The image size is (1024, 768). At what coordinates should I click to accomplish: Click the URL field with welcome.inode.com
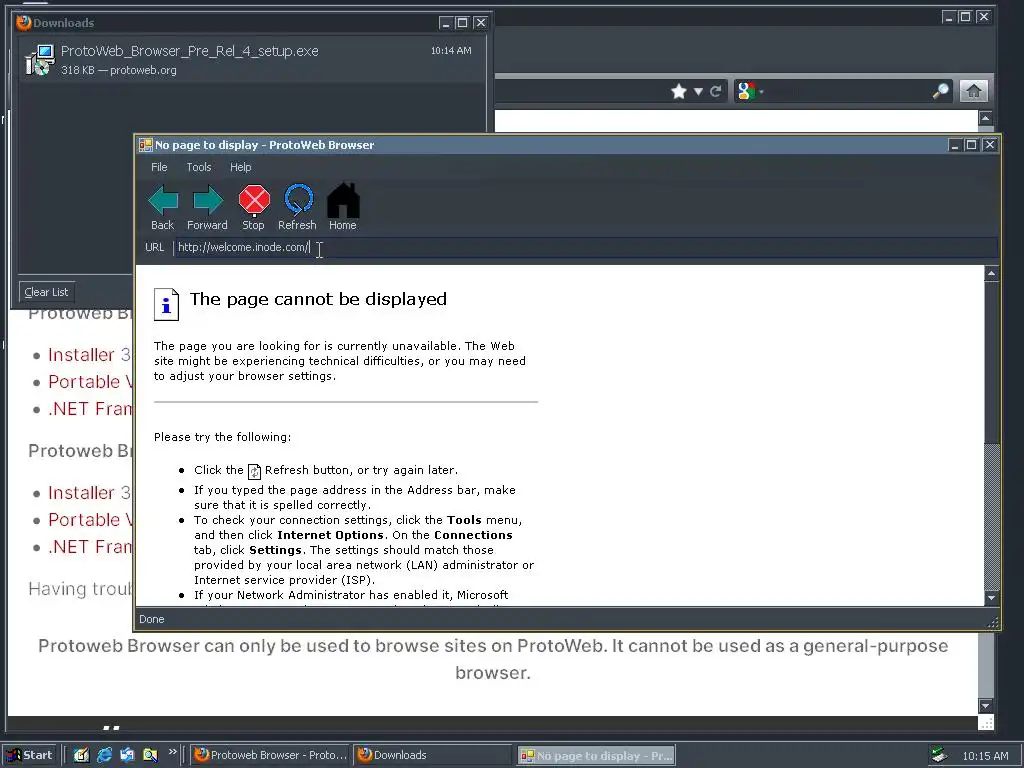coord(584,248)
